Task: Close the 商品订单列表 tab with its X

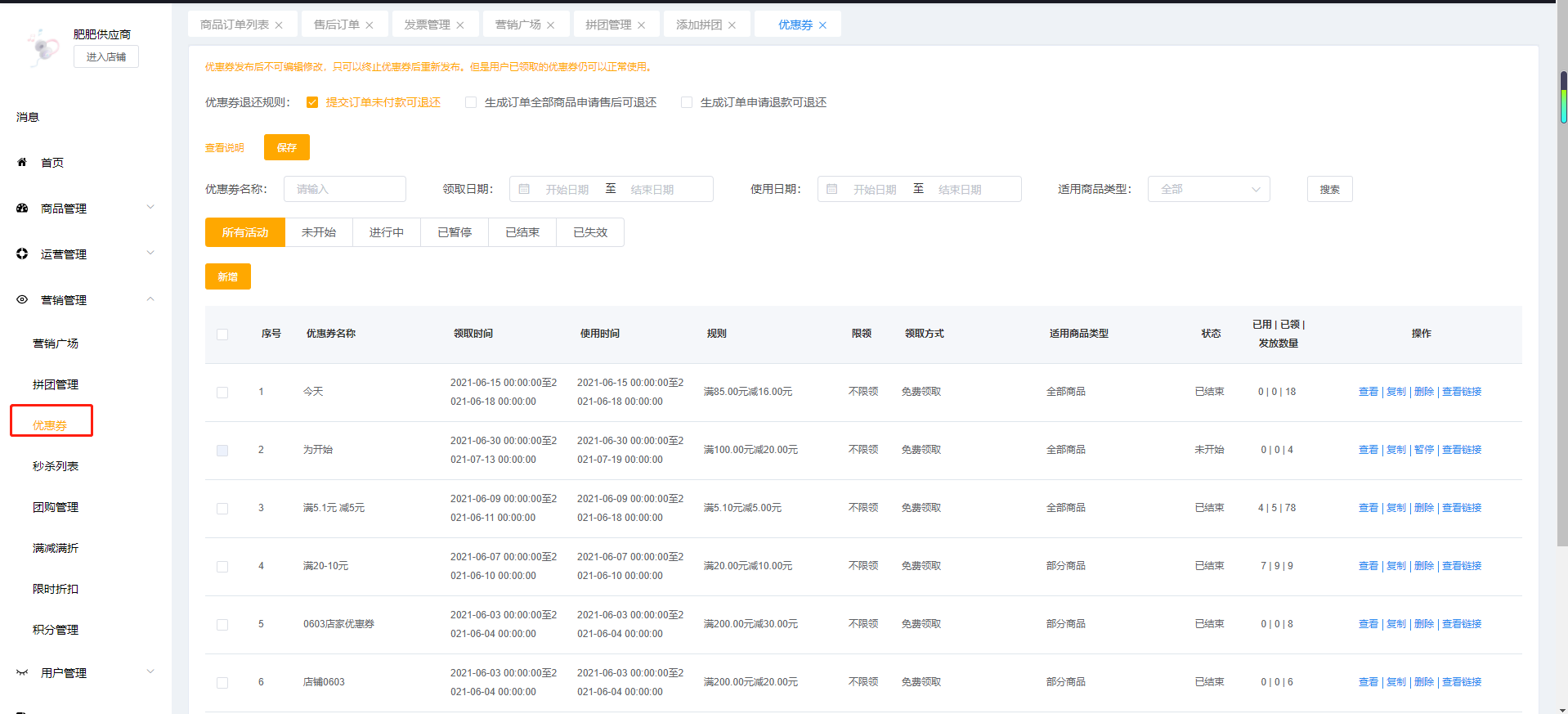Action: [279, 25]
